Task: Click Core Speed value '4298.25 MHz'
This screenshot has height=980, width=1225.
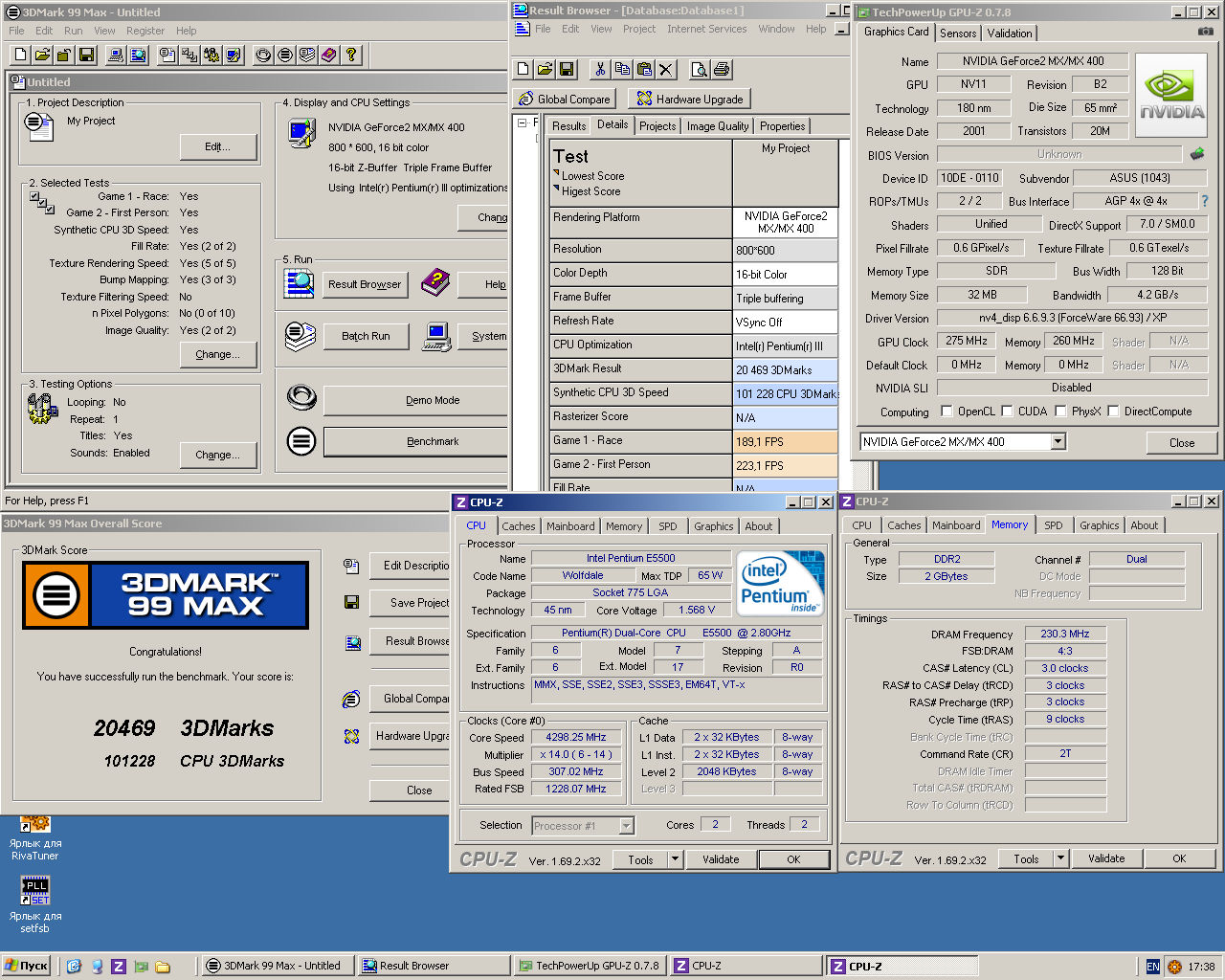Action: [x=576, y=738]
